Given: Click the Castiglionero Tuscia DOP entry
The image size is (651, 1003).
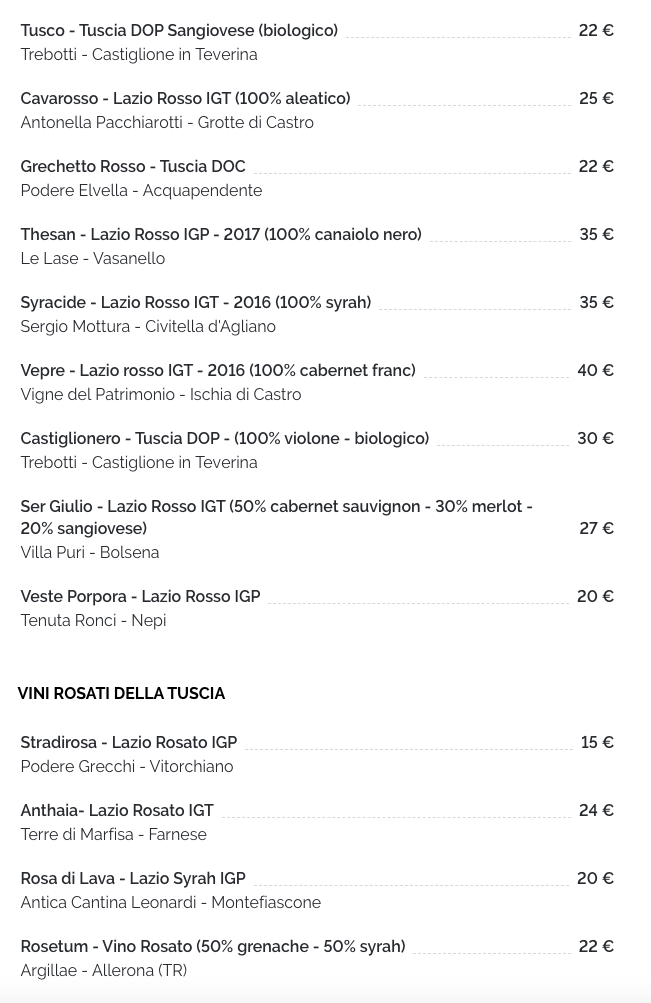Looking at the screenshot, I should (225, 439).
